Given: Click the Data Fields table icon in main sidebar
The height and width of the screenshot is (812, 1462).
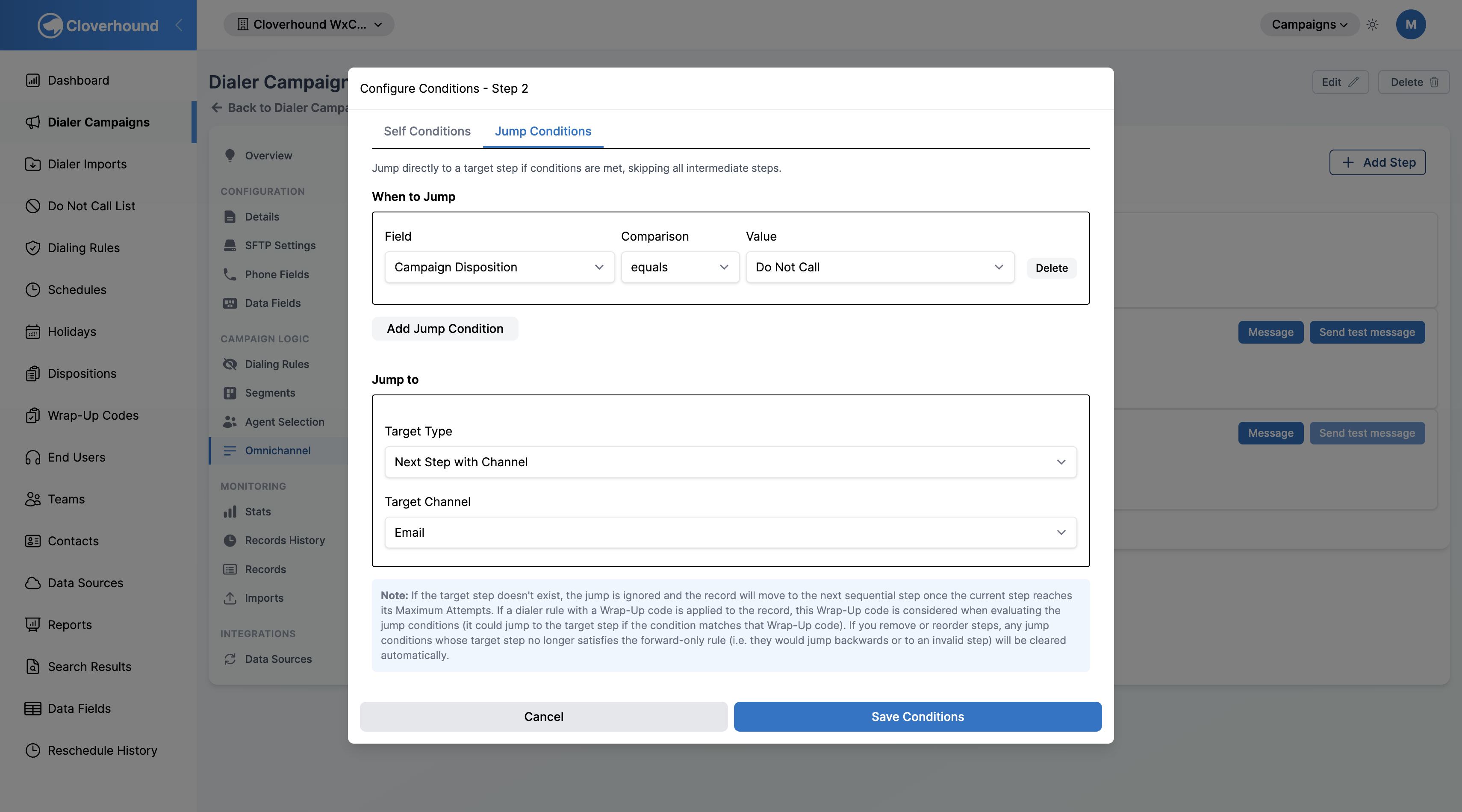Looking at the screenshot, I should point(33,709).
